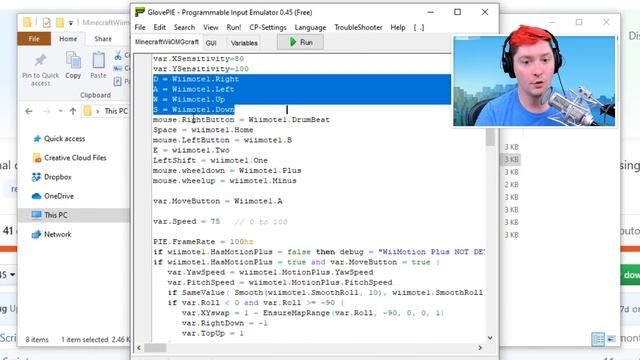Open GlovePIE View menu
The image size is (640, 360).
click(x=211, y=27)
